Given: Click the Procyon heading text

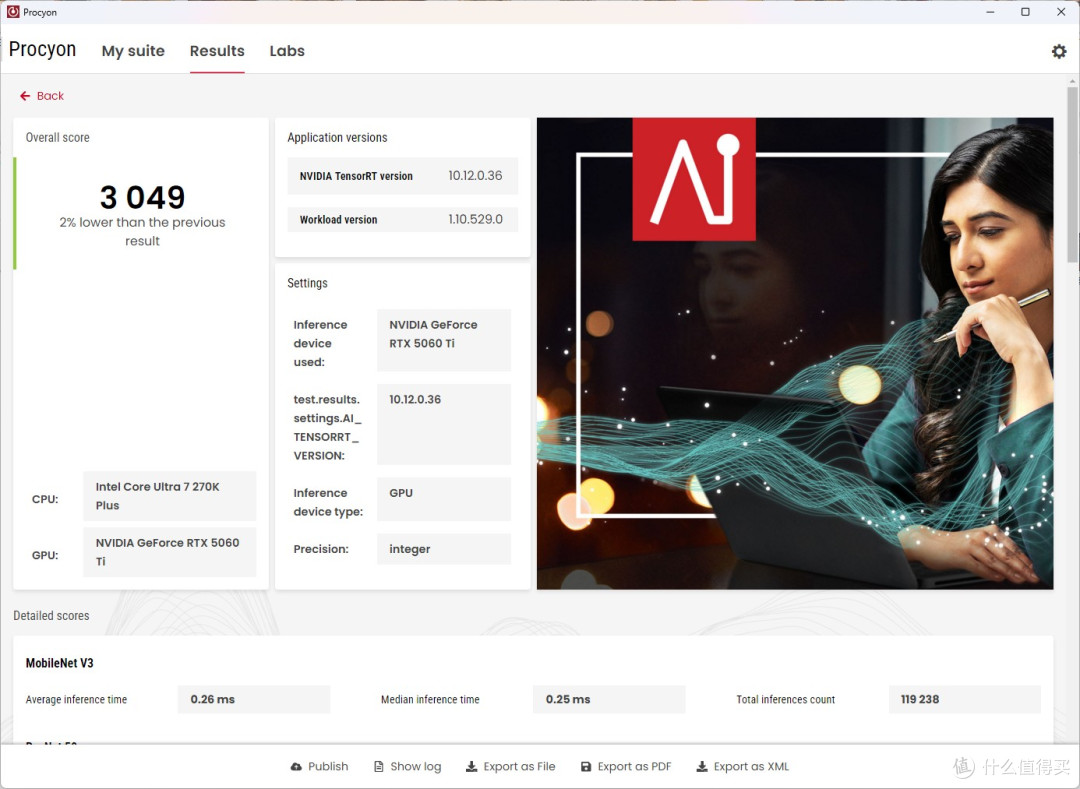Looking at the screenshot, I should (43, 50).
